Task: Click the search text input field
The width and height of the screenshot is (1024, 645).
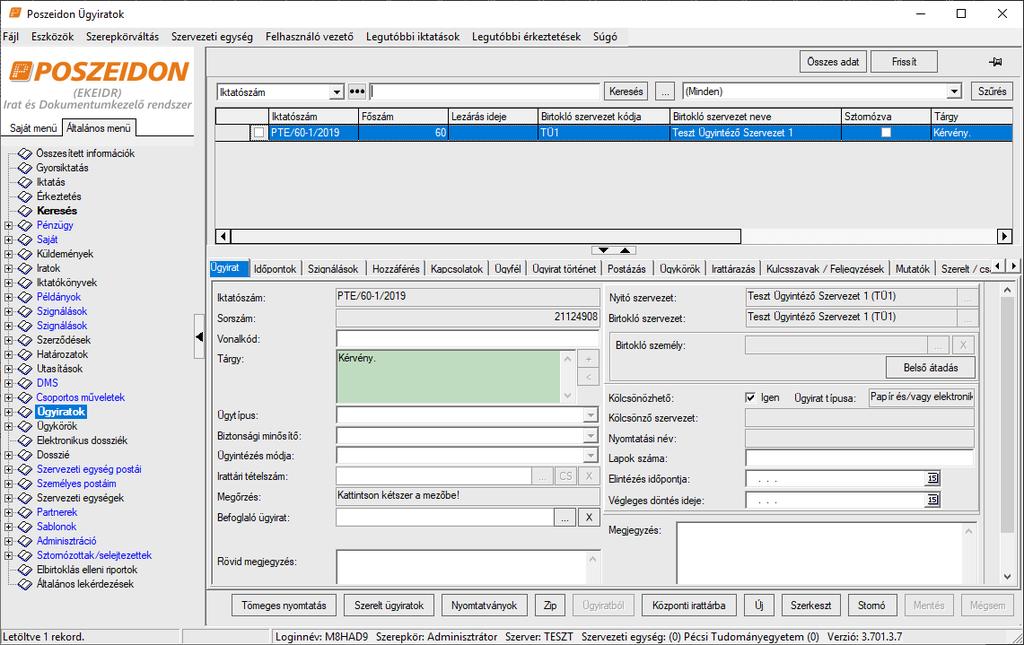Action: tap(485, 91)
